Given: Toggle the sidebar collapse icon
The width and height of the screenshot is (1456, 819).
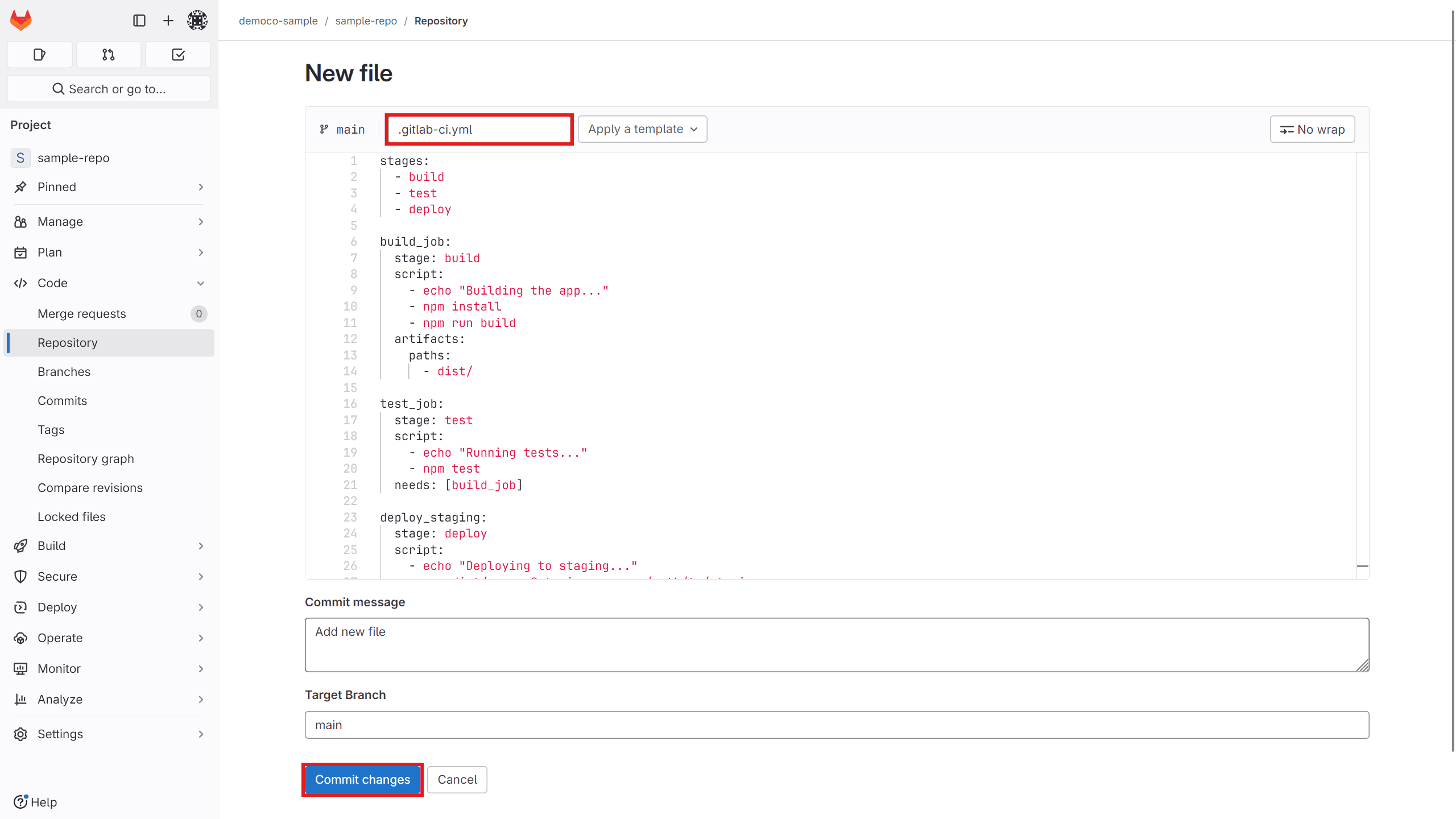Looking at the screenshot, I should pyautogui.click(x=139, y=20).
